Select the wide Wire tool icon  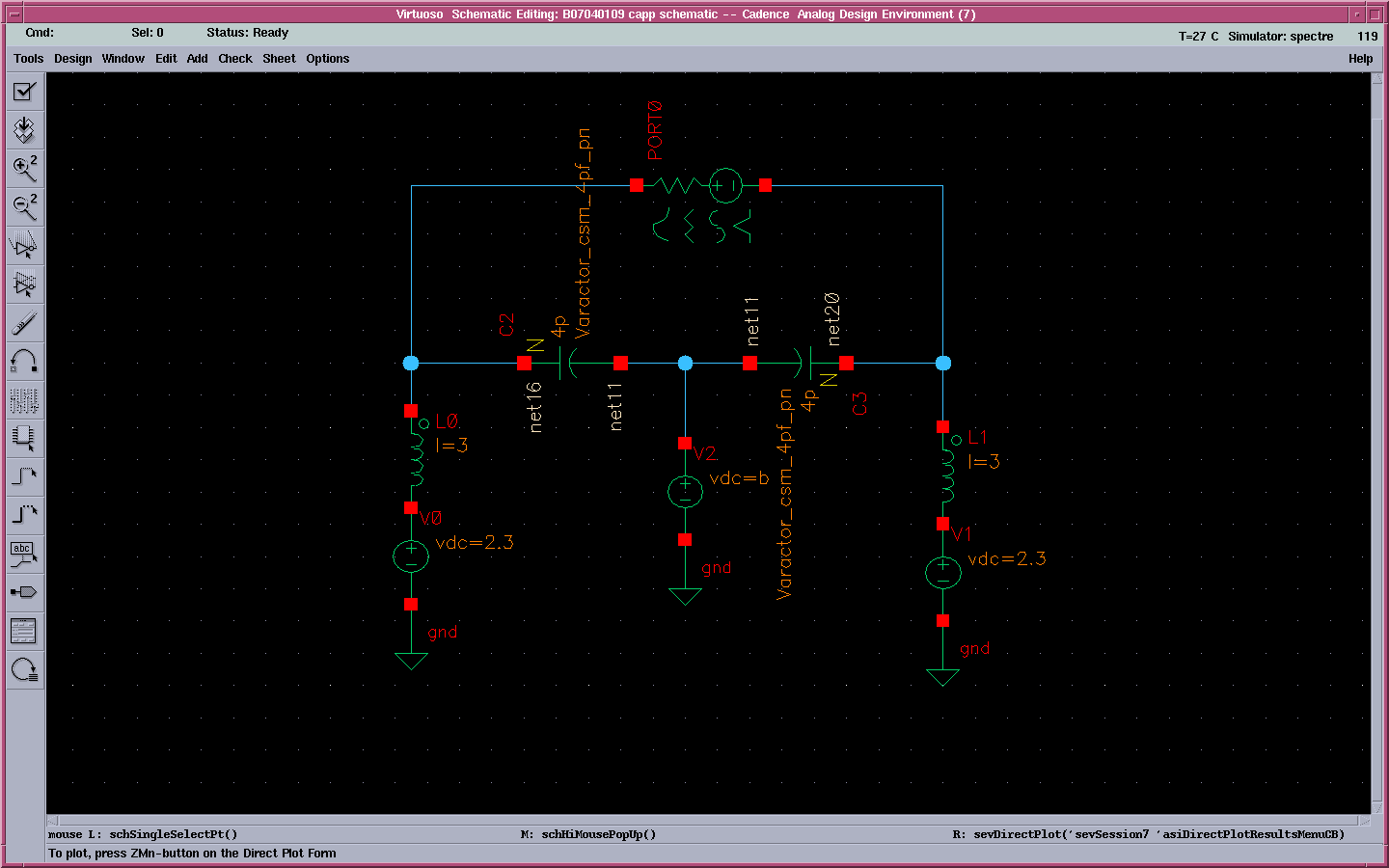coord(24,516)
